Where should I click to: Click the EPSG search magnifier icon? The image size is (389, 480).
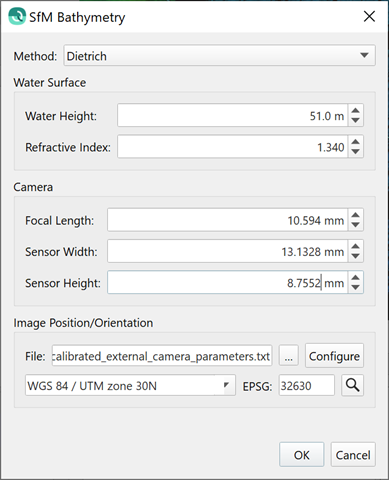352,385
